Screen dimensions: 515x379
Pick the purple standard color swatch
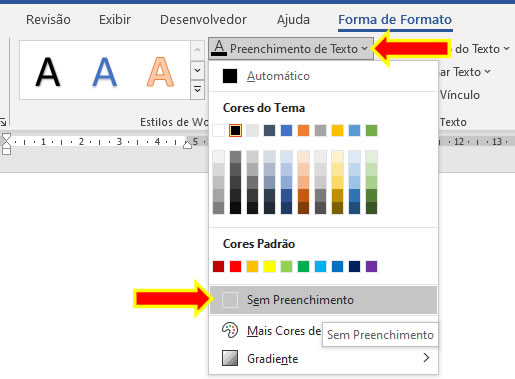[x=371, y=267]
